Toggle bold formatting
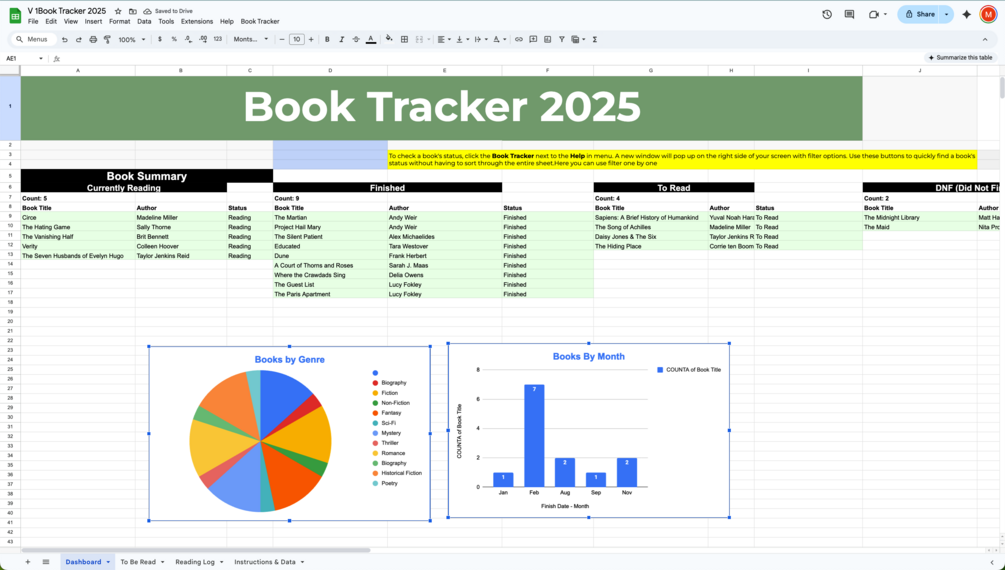This screenshot has height=570, width=1005. click(x=327, y=39)
